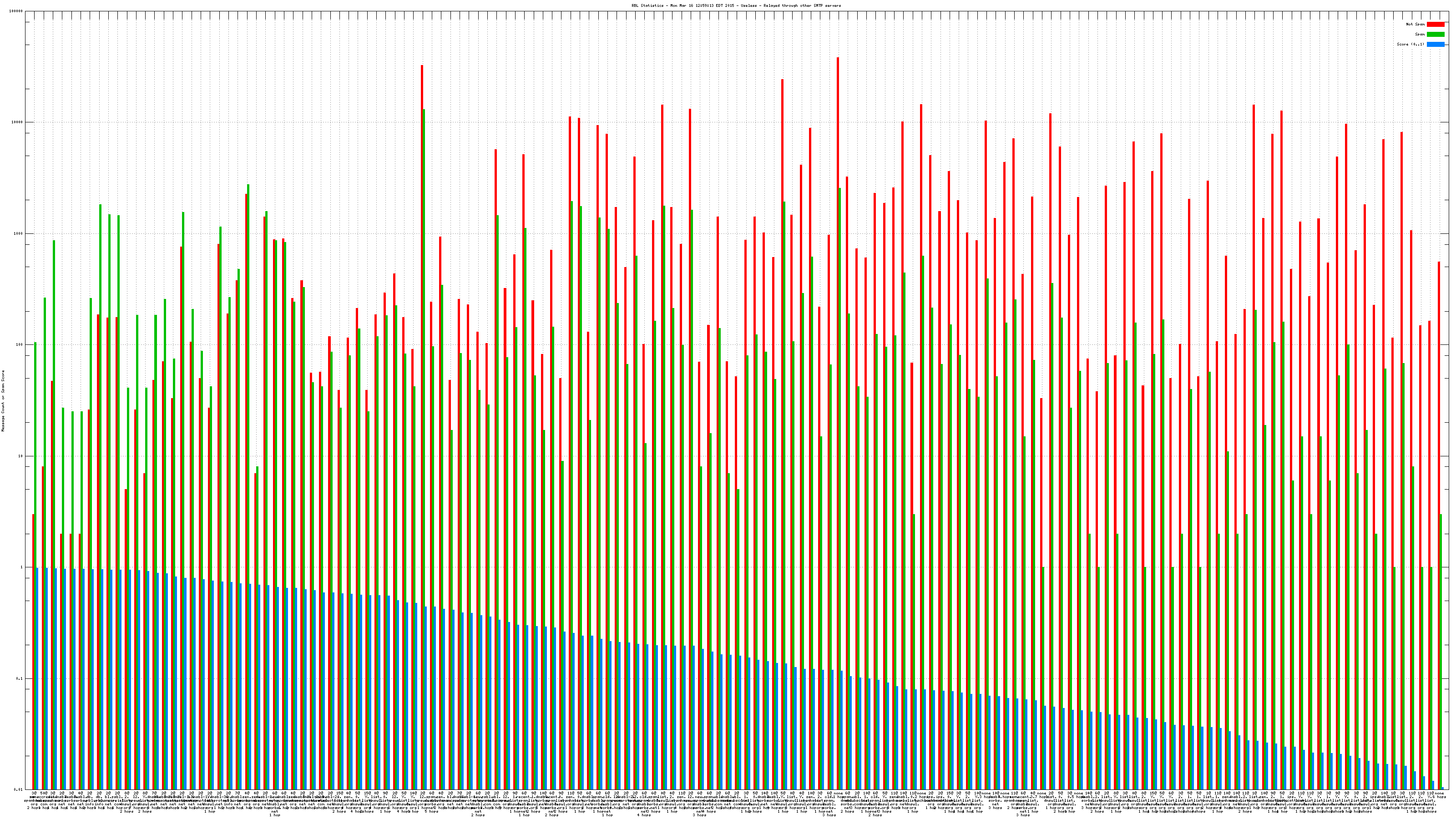Image resolution: width=1456 pixels, height=819 pixels.
Task: Click the 'Spam' legend text label
Action: click(x=1420, y=35)
